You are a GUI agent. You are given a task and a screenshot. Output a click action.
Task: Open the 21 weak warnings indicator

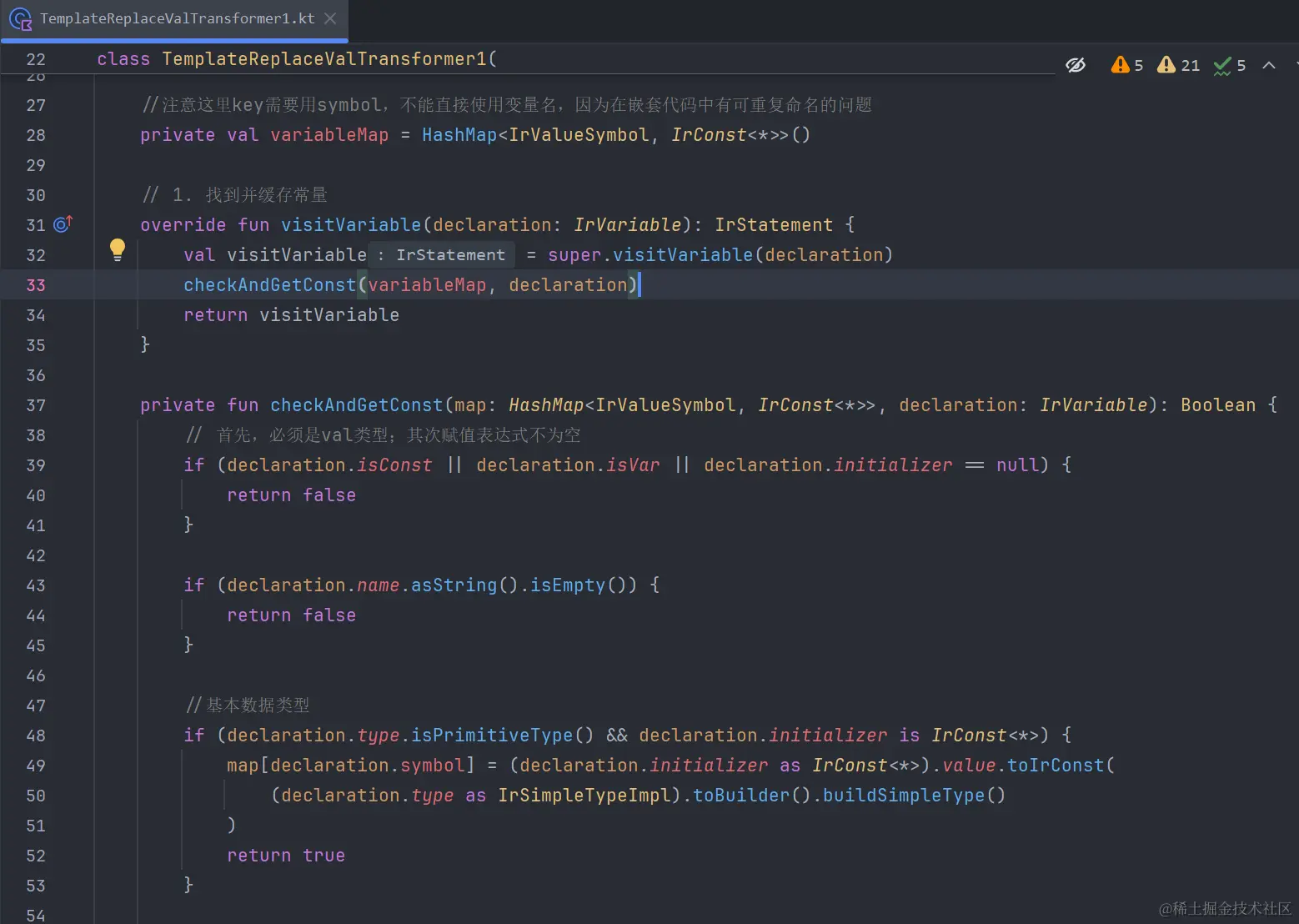pos(1178,65)
